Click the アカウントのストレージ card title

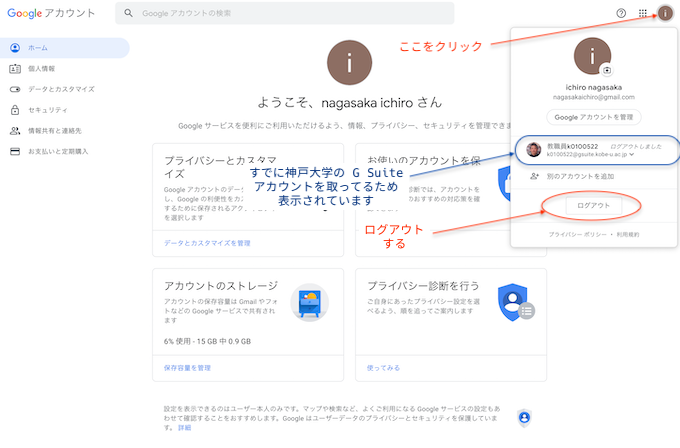click(221, 286)
